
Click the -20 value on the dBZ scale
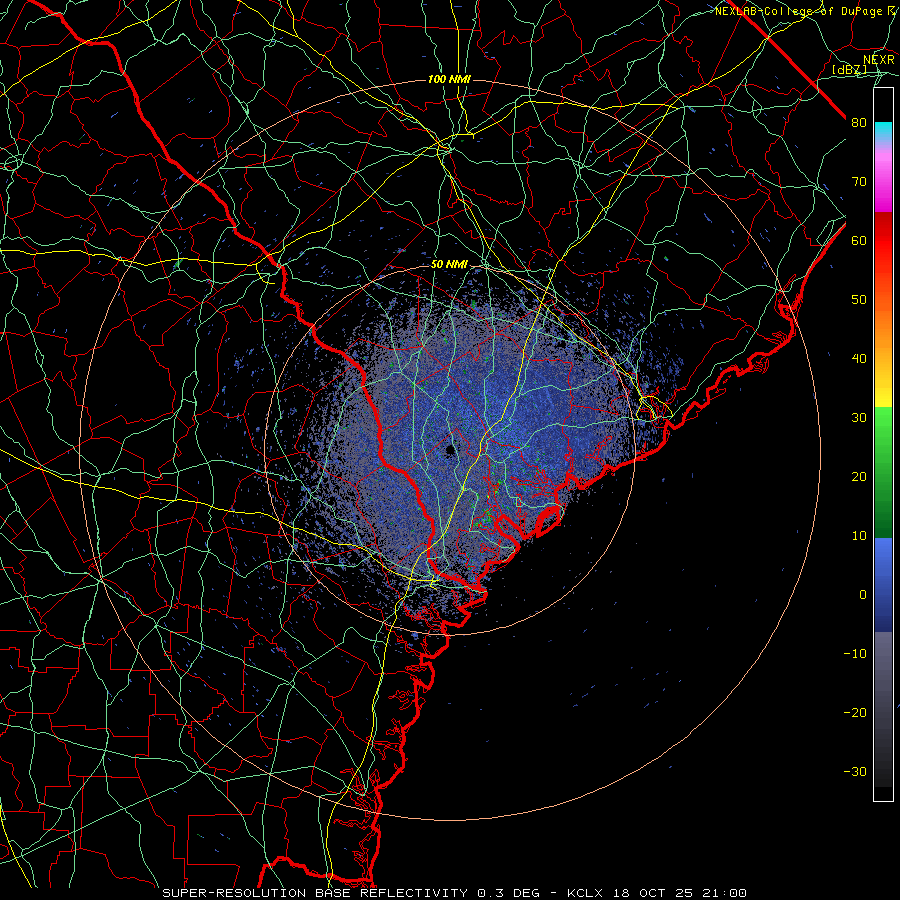(x=855, y=713)
